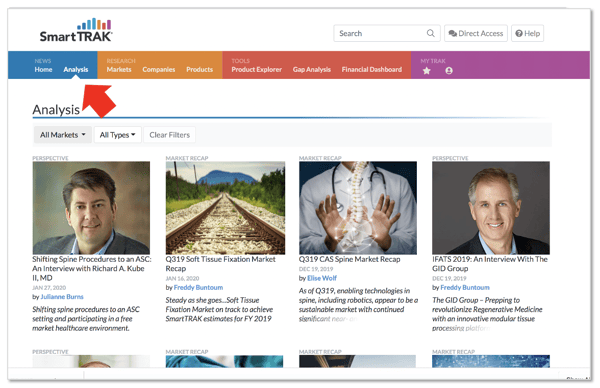600x388 pixels.
Task: Select the Analysis tab
Action: pos(76,70)
